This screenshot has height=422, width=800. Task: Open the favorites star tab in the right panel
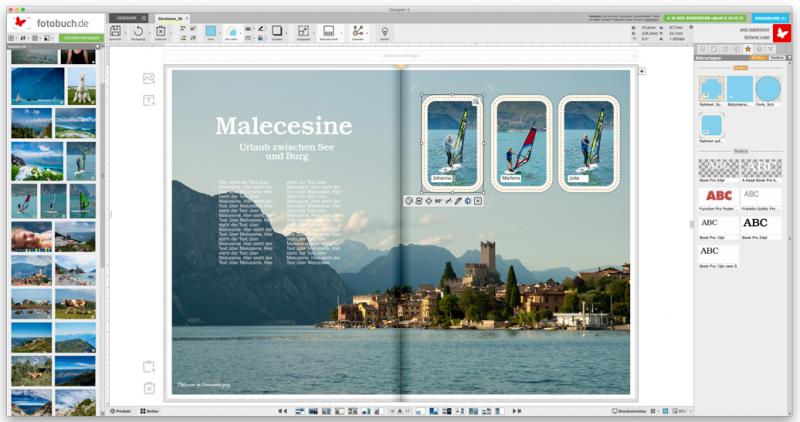point(746,48)
